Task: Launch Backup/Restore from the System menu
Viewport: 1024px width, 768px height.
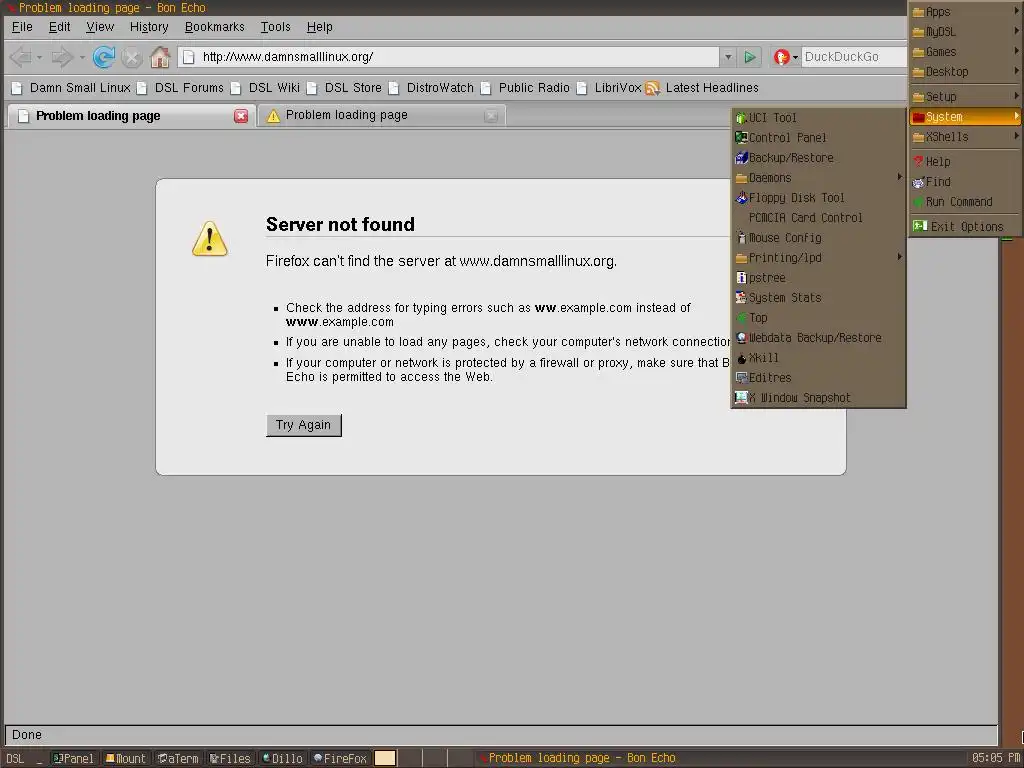Action: pyautogui.click(x=818, y=158)
